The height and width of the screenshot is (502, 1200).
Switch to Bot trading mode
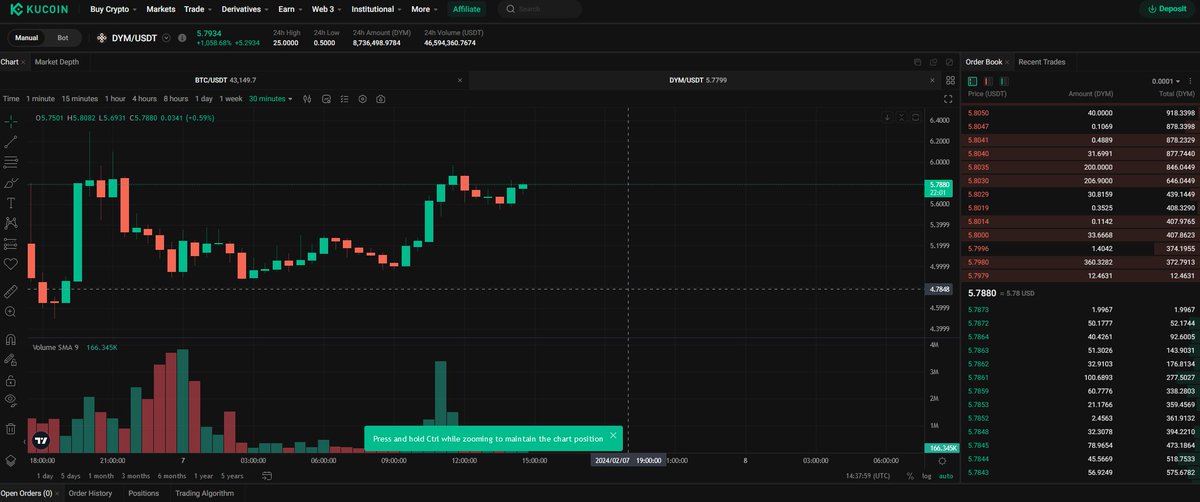click(63, 38)
